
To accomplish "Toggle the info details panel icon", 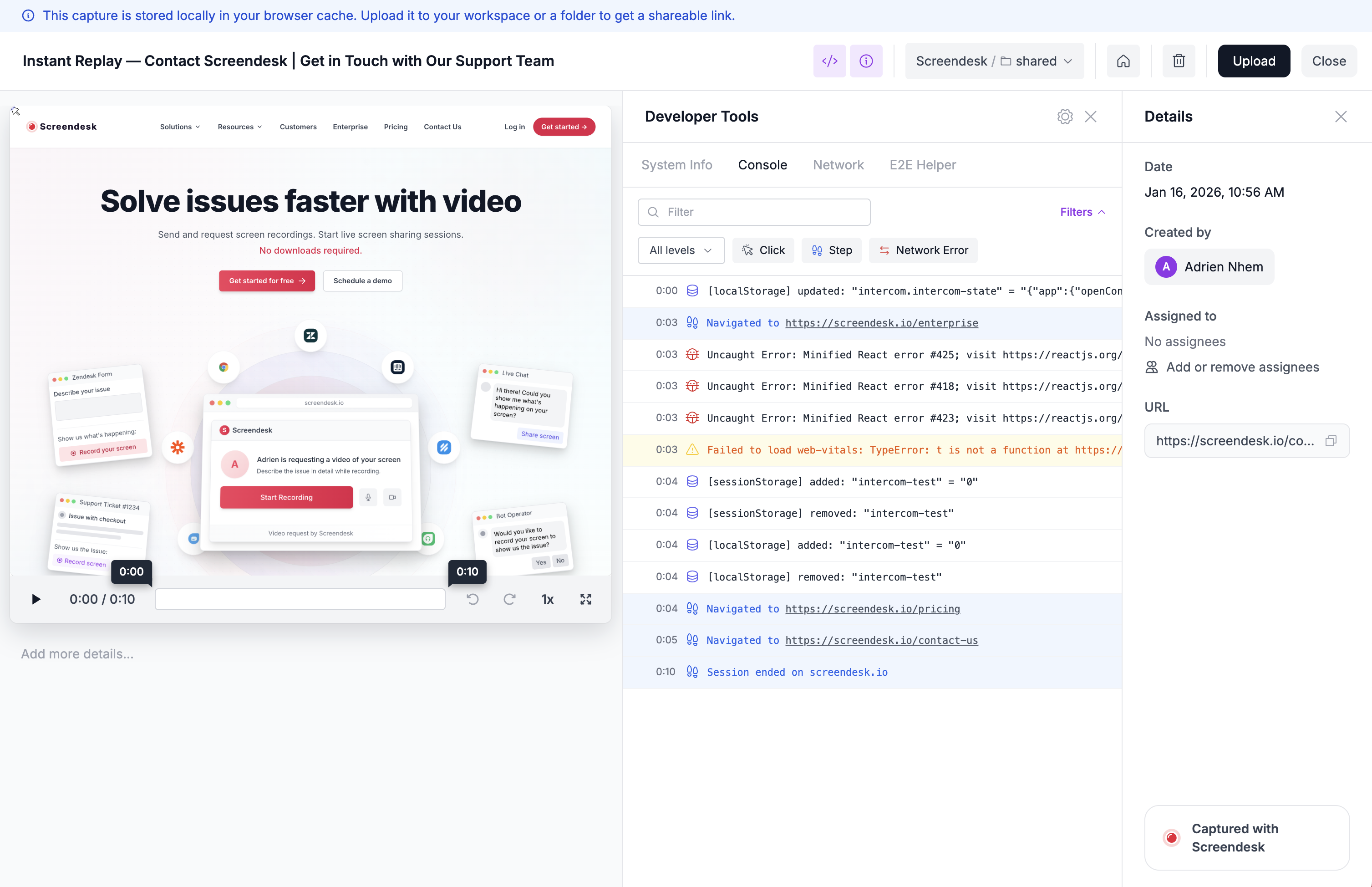I will (x=865, y=61).
